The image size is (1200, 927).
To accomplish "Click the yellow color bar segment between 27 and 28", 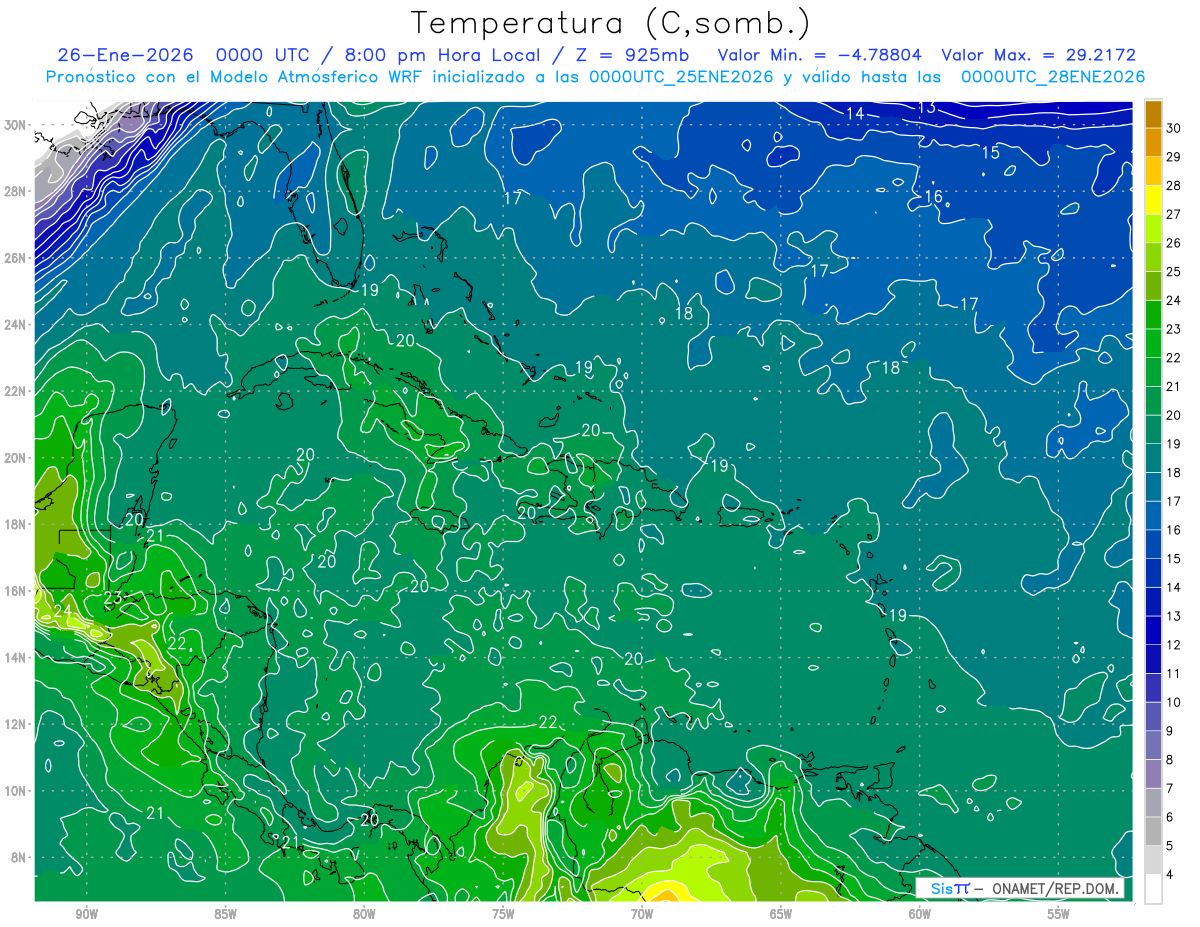I will tap(1154, 200).
